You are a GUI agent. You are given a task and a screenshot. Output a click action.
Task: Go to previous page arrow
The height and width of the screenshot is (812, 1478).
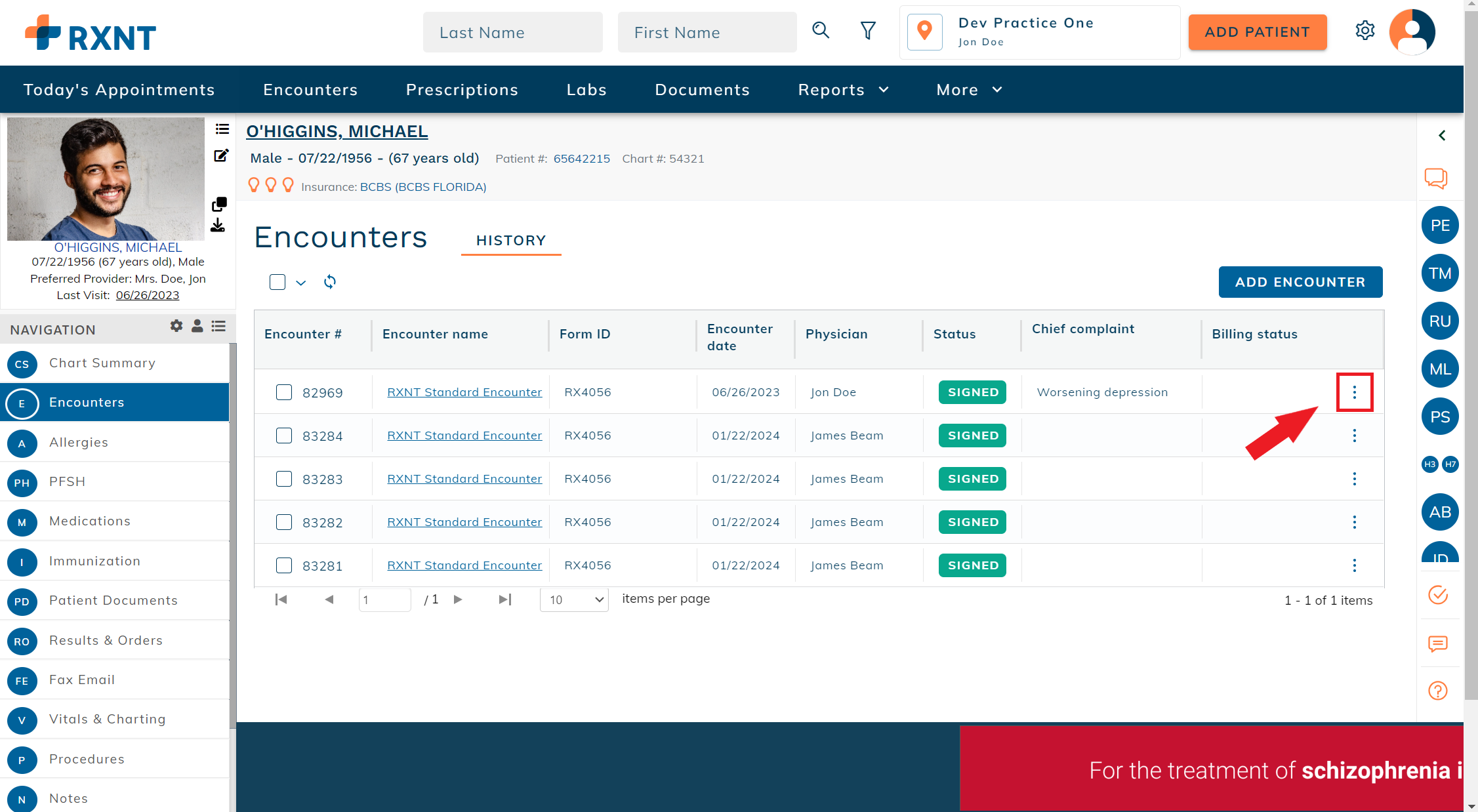(329, 599)
